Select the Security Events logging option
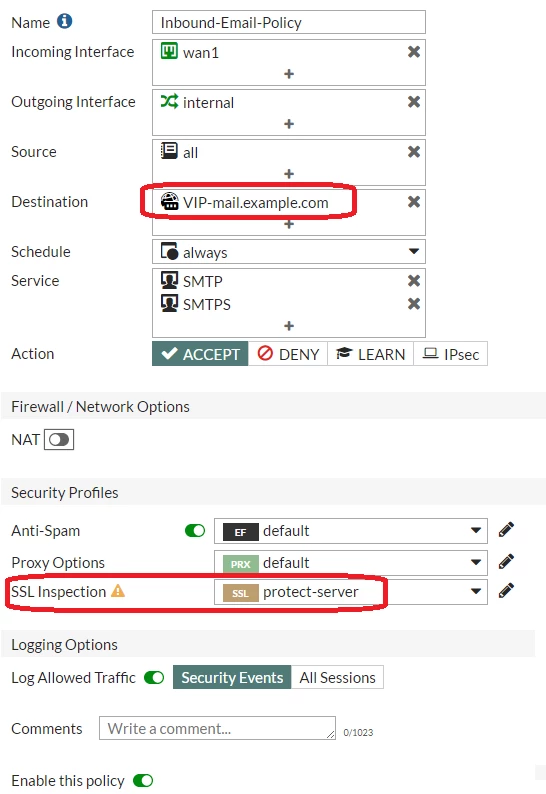The image size is (546, 794). click(232, 678)
